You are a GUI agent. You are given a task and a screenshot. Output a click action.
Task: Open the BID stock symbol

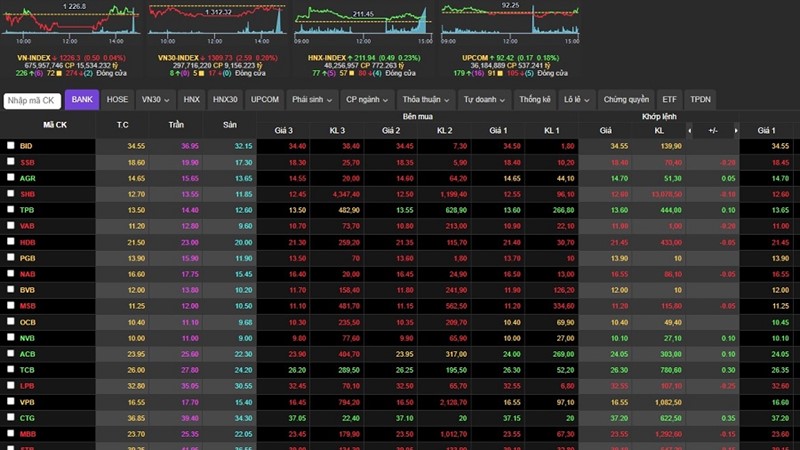coord(26,146)
